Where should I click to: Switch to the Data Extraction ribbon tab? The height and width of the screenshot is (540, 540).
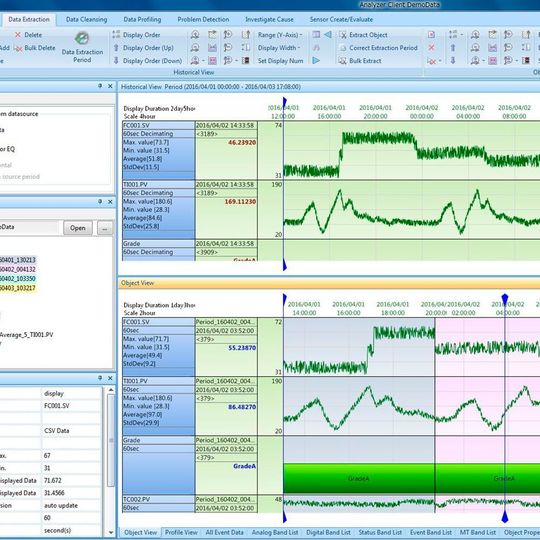pyautogui.click(x=29, y=19)
